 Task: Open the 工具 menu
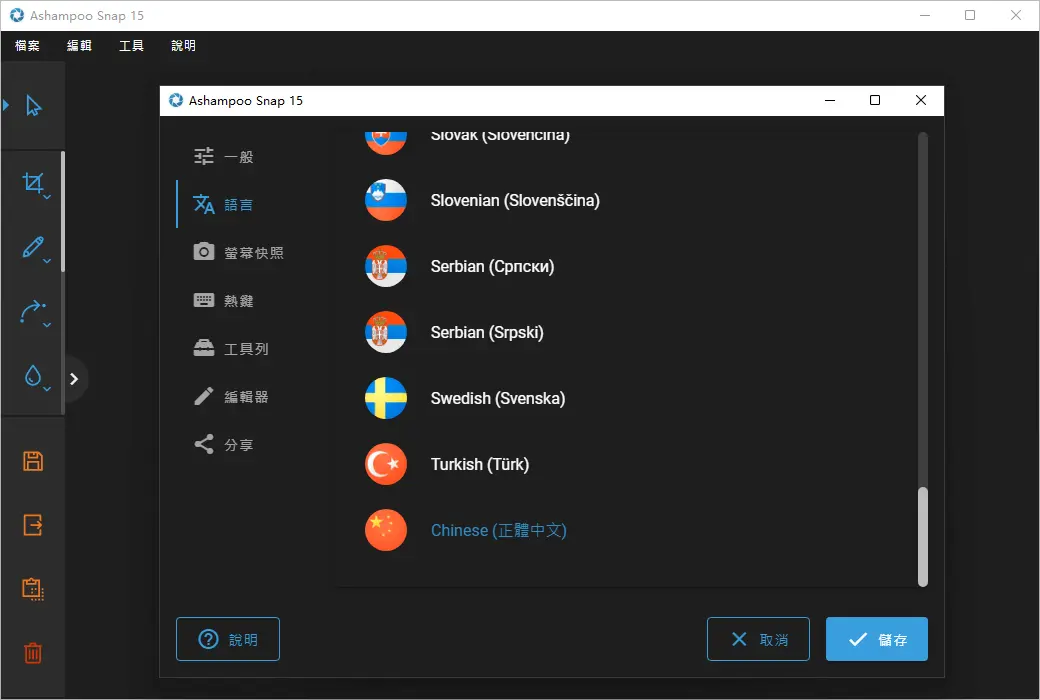click(131, 46)
